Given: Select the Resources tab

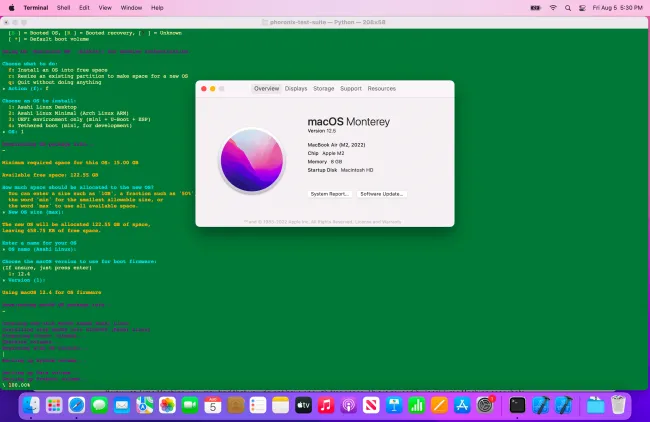Looking at the screenshot, I should coord(381,88).
